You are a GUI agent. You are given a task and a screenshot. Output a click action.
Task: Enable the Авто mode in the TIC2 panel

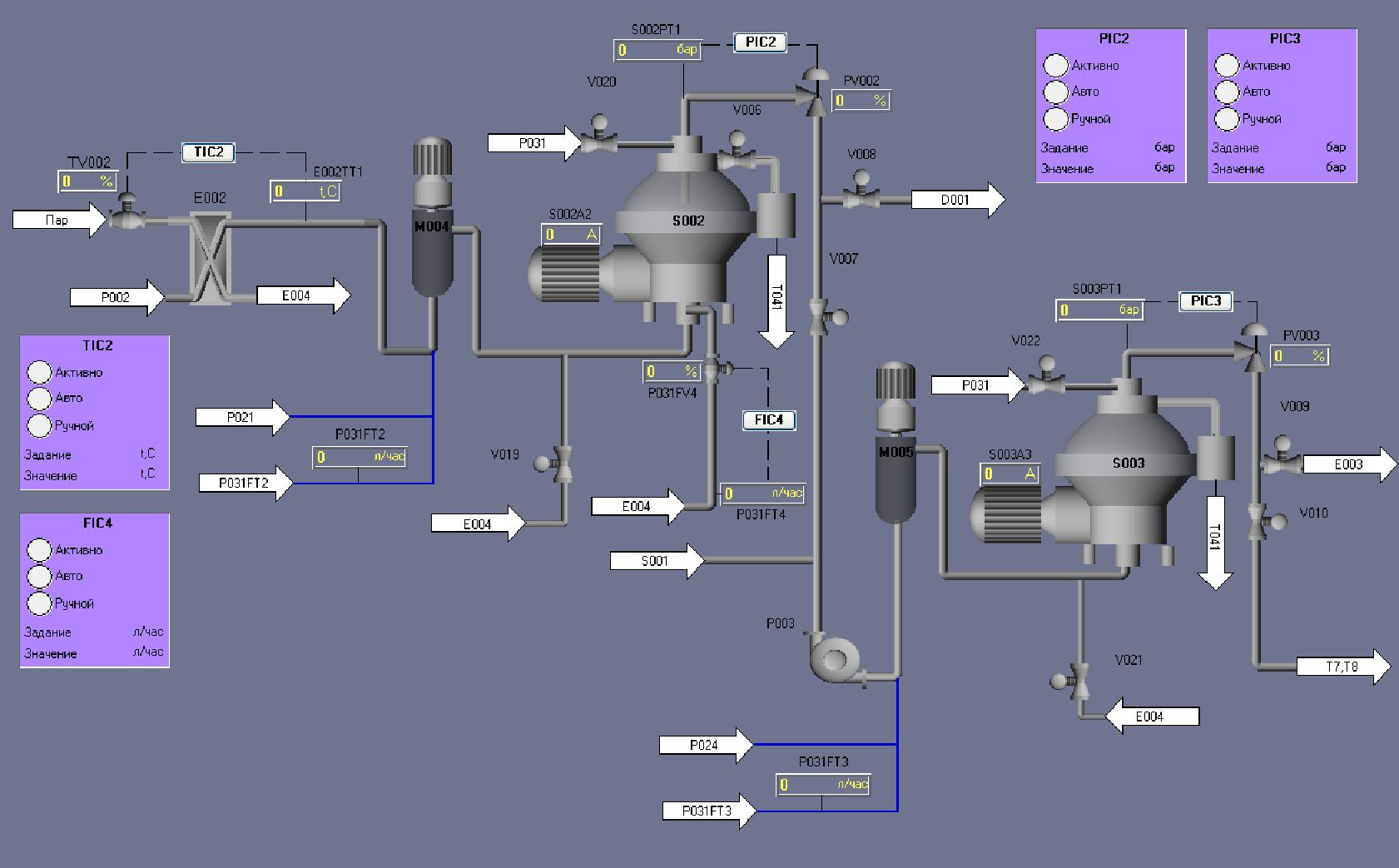(x=39, y=399)
